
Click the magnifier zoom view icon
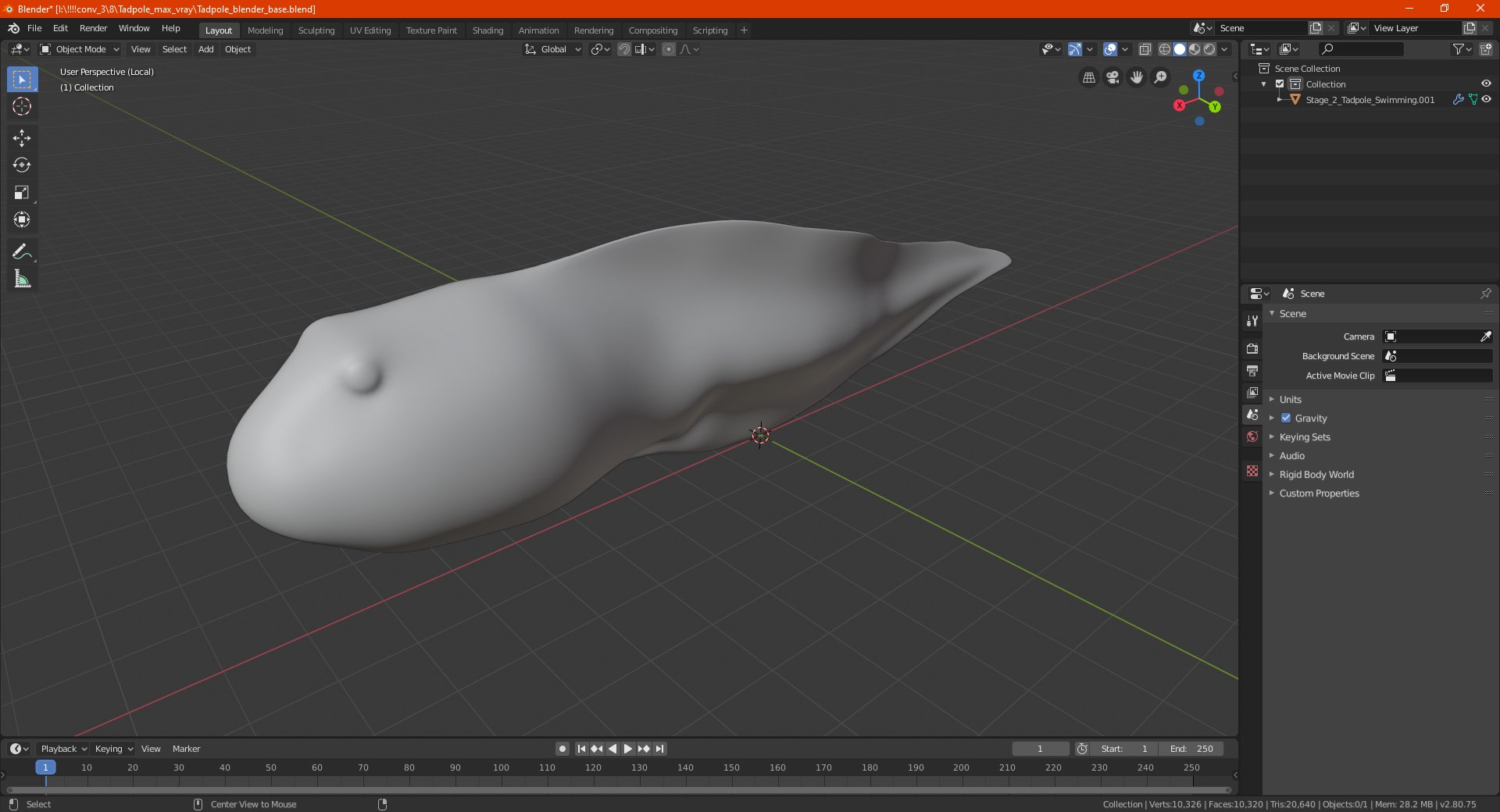(x=1161, y=77)
